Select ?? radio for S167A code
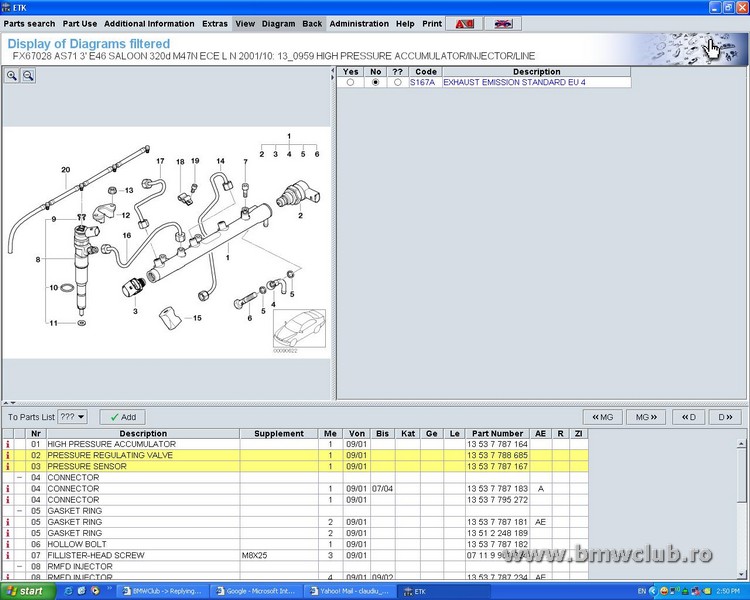Viewport: 750px width, 600px height. [x=397, y=82]
